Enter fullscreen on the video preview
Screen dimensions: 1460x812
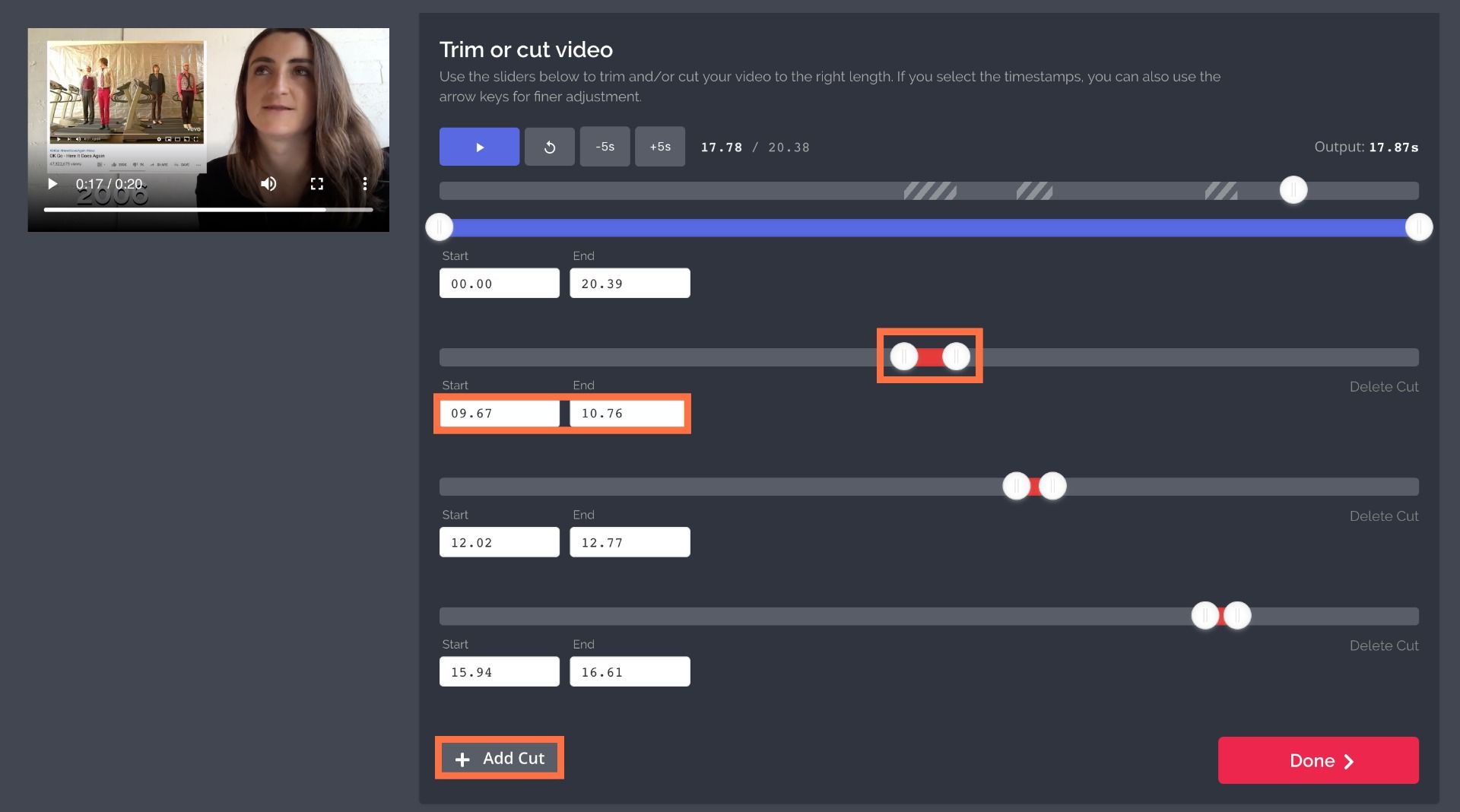317,184
